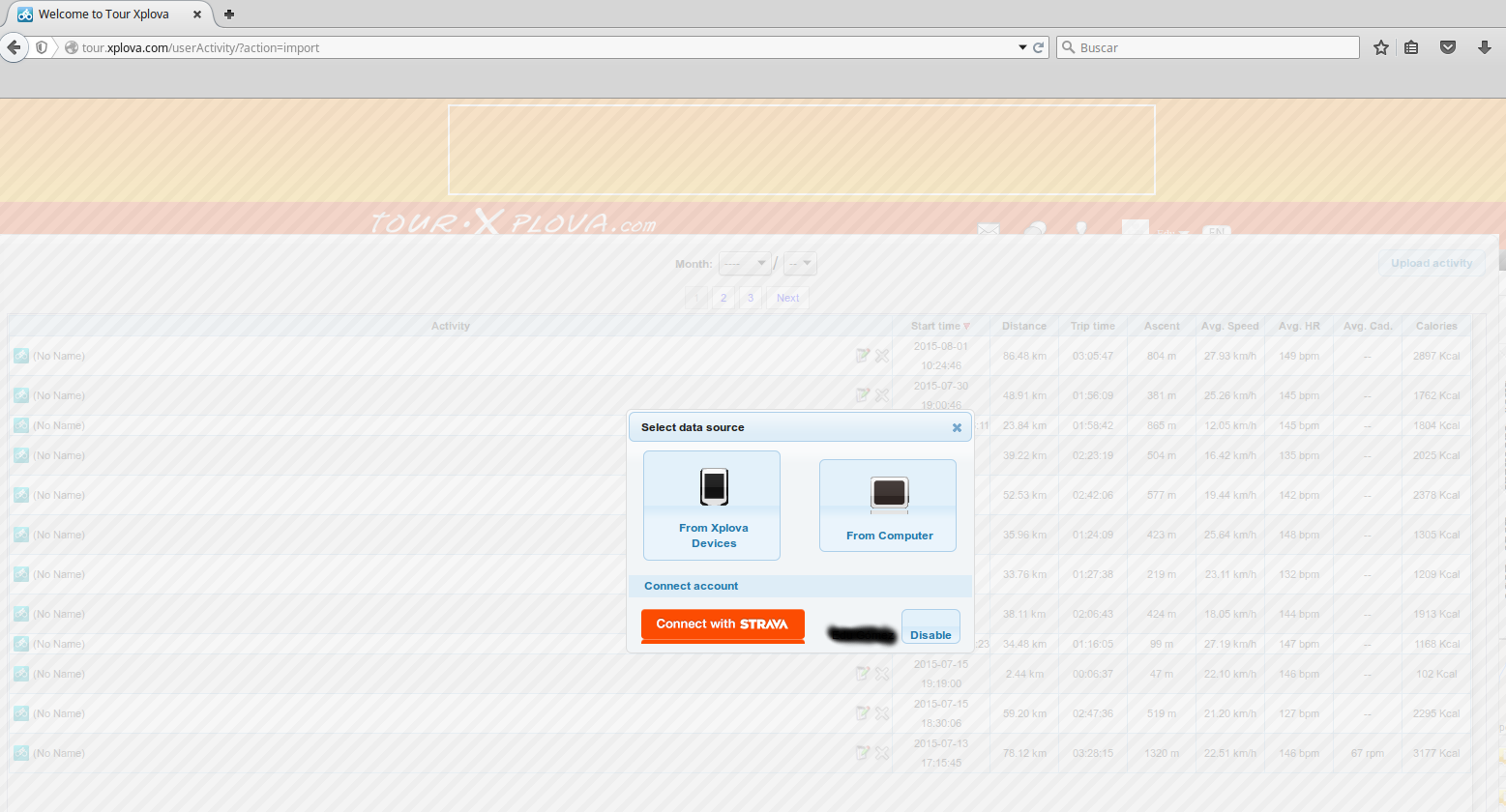Choose the From Xplova Devices option

712,506
